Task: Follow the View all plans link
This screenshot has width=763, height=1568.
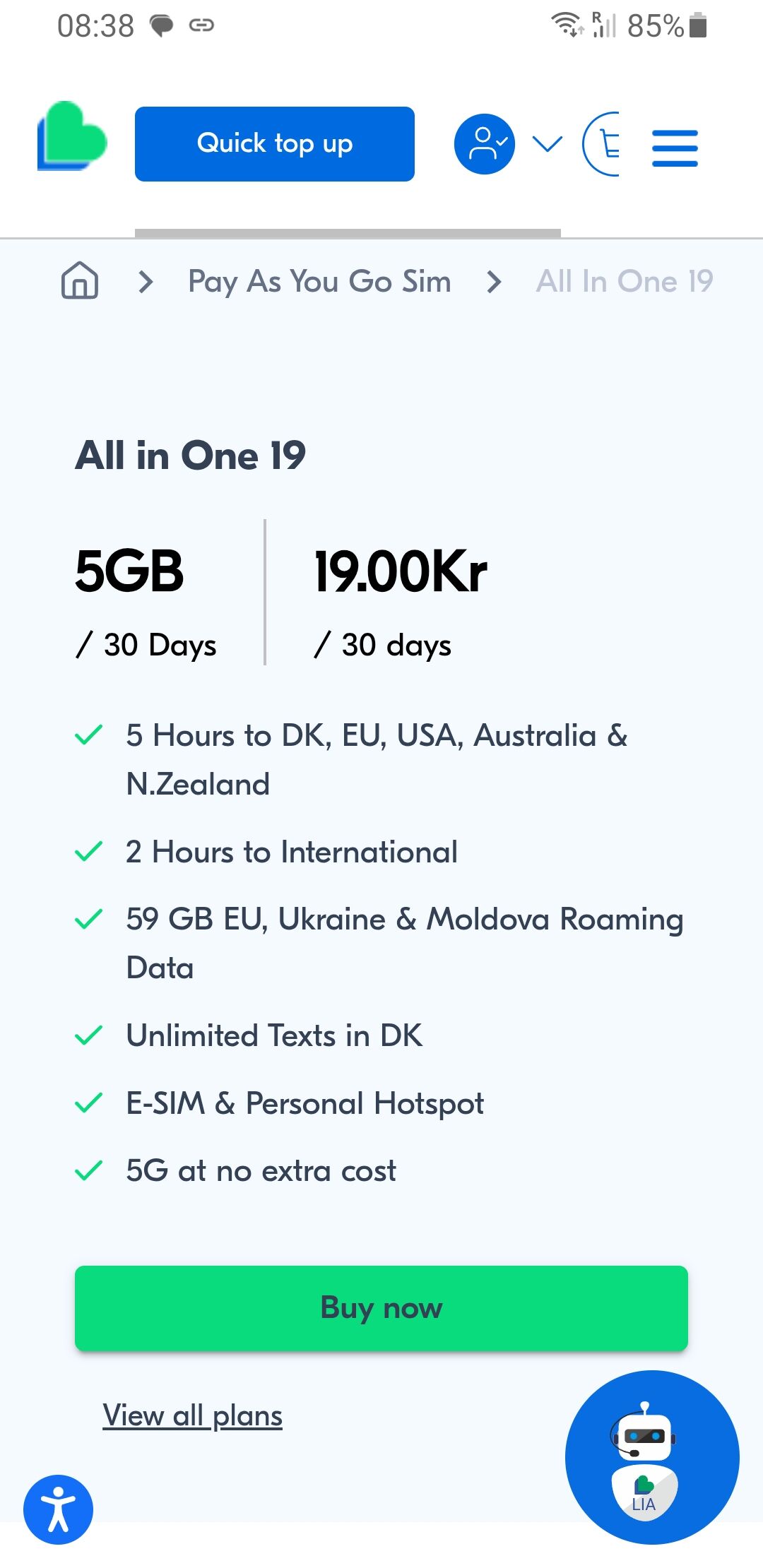Action: 192,1415
